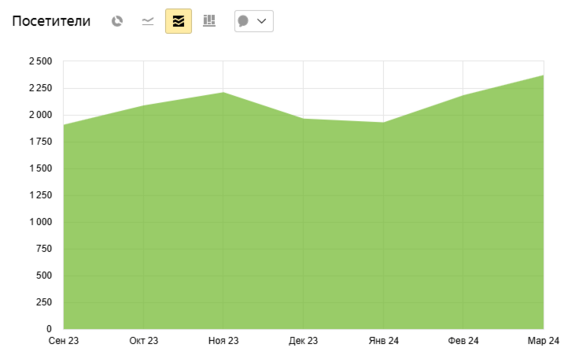Screen dimensions: 575x360
Task: Click the '500' y-axis value
Action: 44,275
